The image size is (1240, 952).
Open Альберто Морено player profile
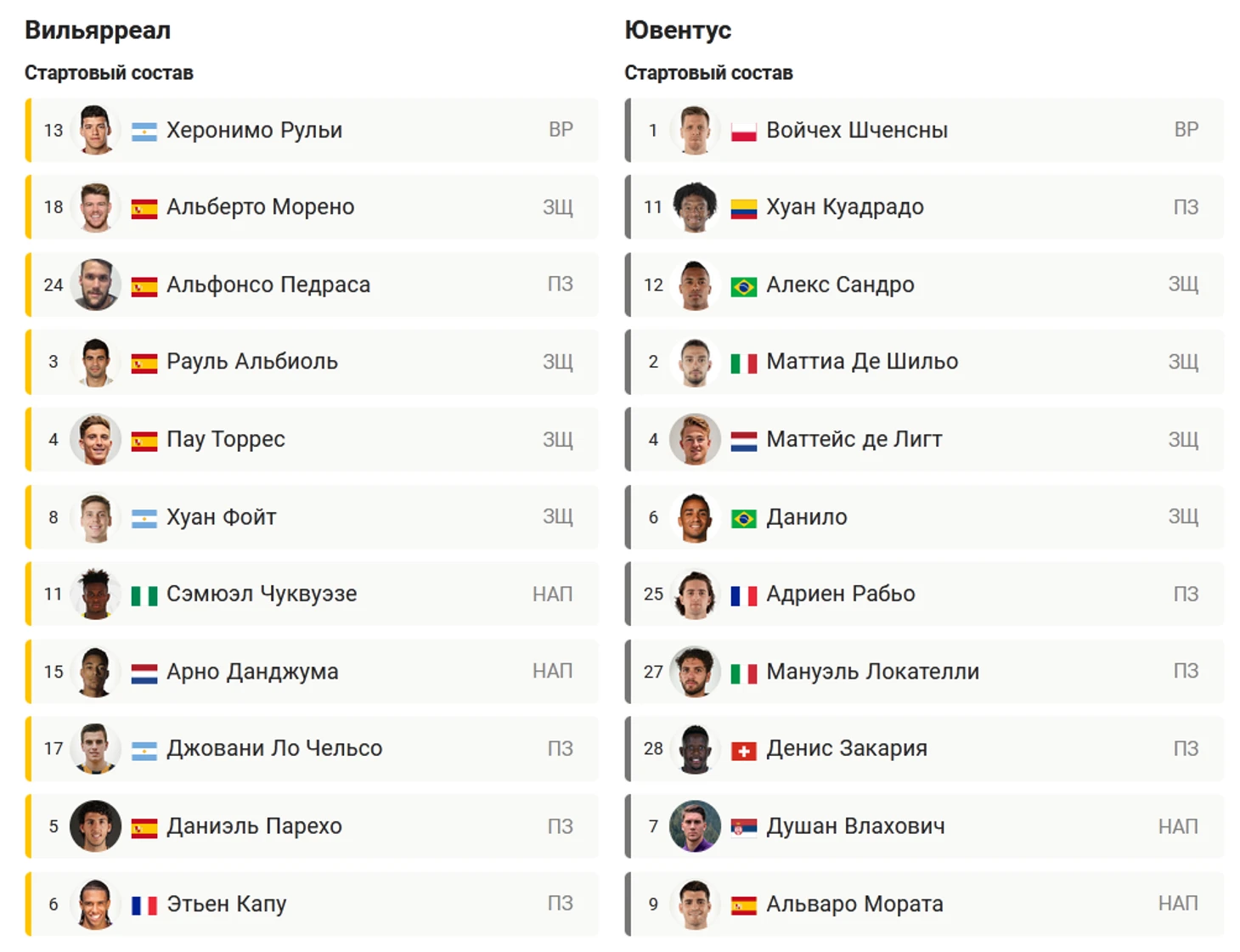pos(260,207)
